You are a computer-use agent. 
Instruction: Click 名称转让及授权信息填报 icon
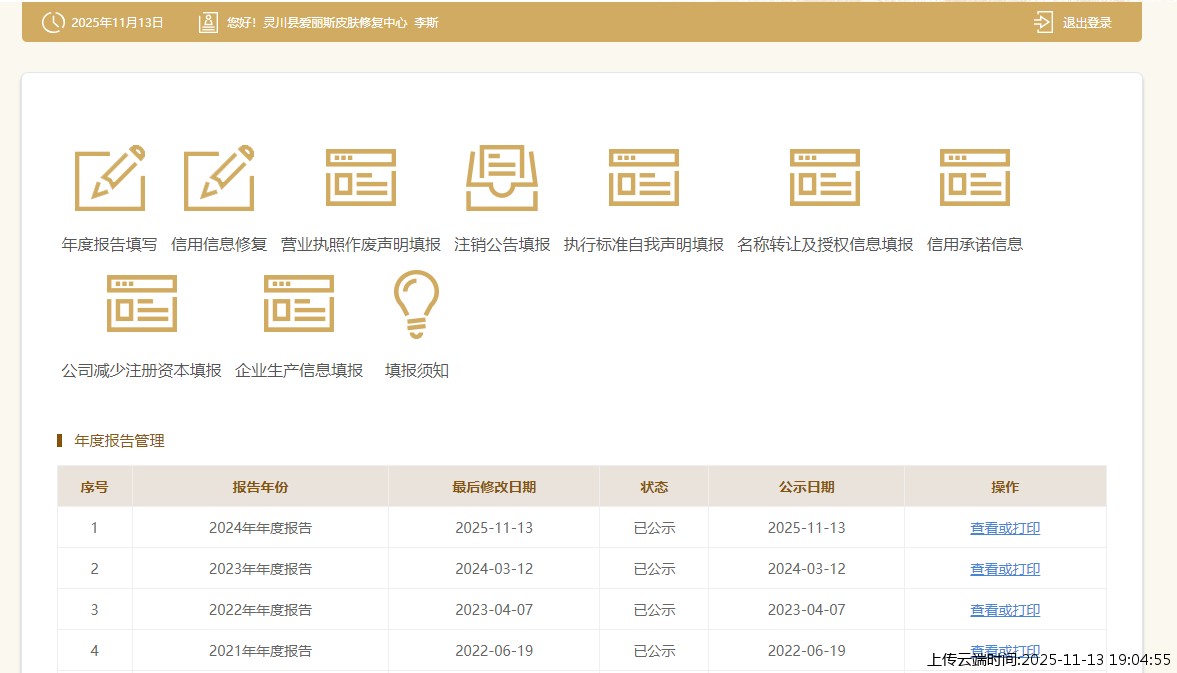click(x=825, y=178)
